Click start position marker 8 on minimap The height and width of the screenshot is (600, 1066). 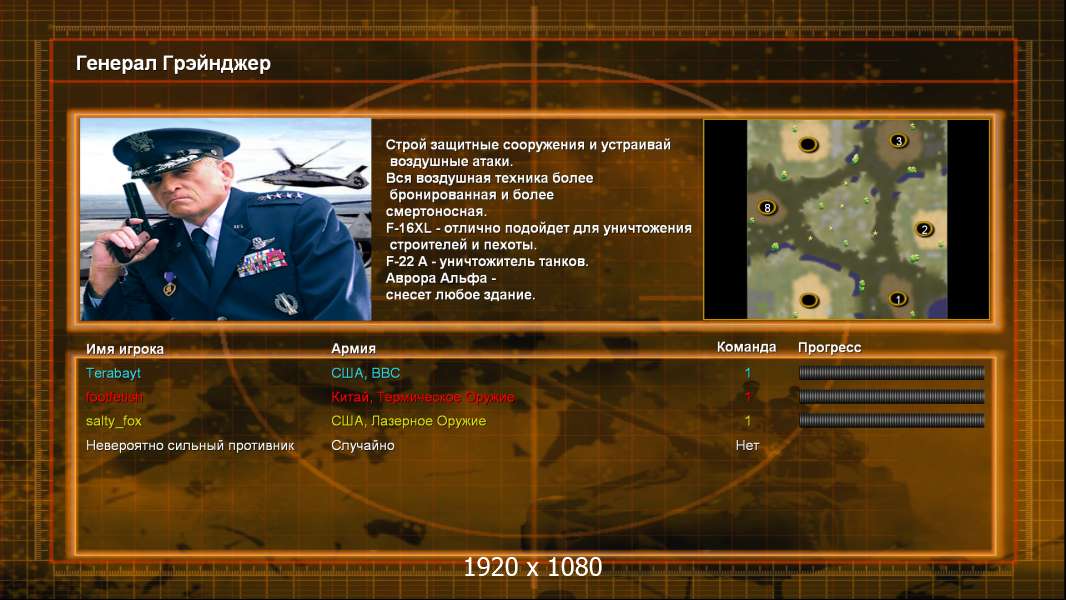coord(767,207)
